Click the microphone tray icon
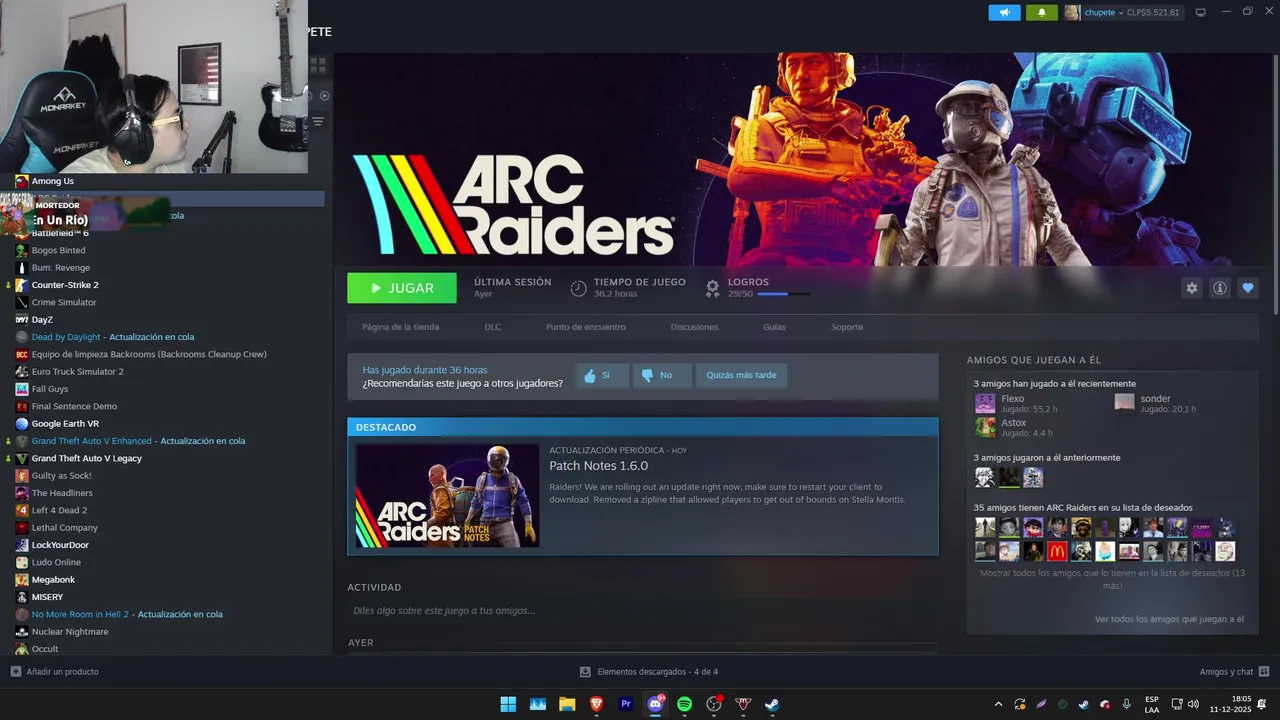 point(1126,704)
